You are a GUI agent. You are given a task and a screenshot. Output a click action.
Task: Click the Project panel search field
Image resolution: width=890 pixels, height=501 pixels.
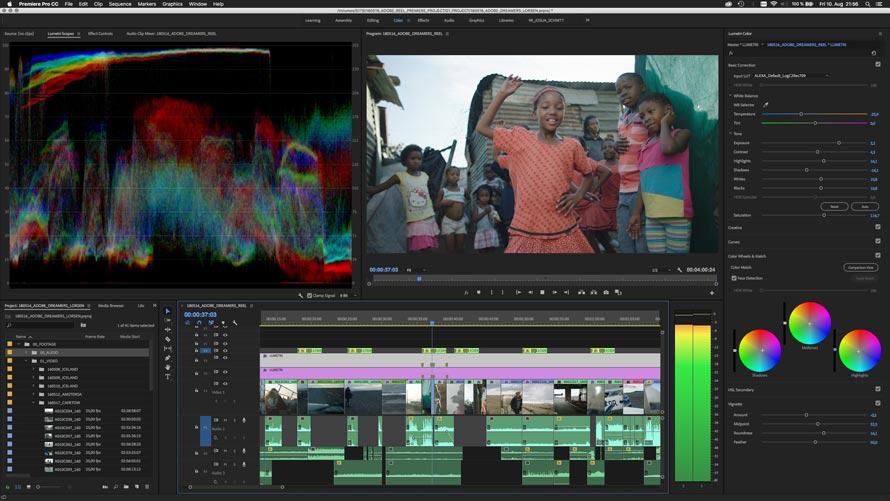click(40, 325)
